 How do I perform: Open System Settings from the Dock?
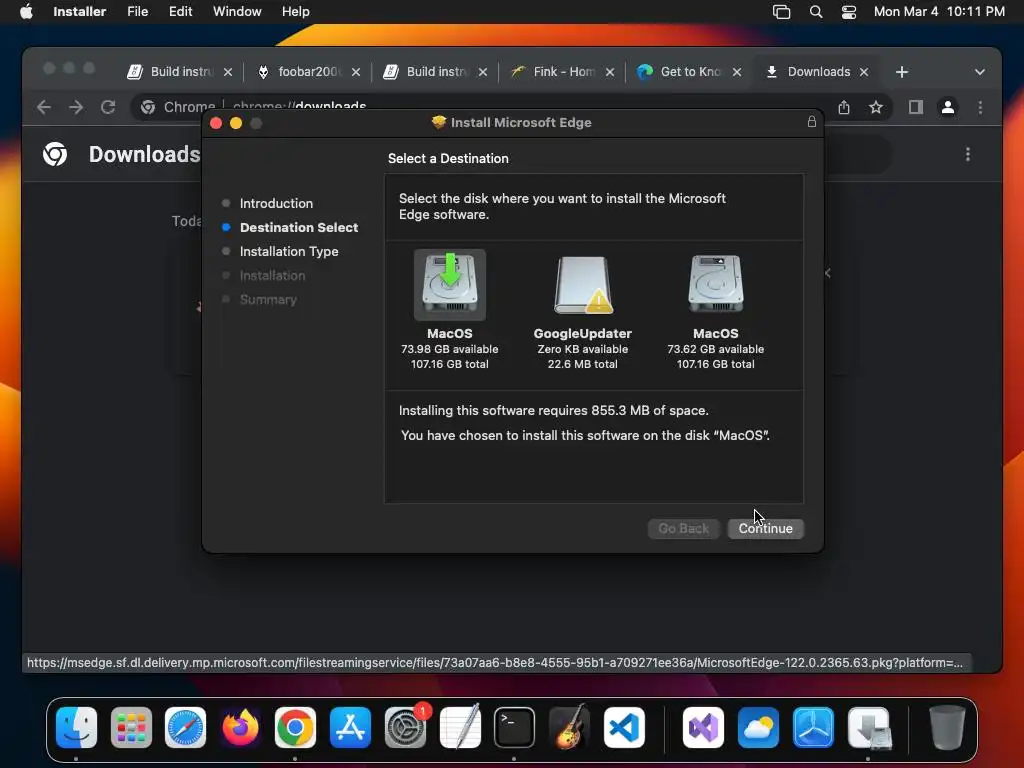point(405,727)
